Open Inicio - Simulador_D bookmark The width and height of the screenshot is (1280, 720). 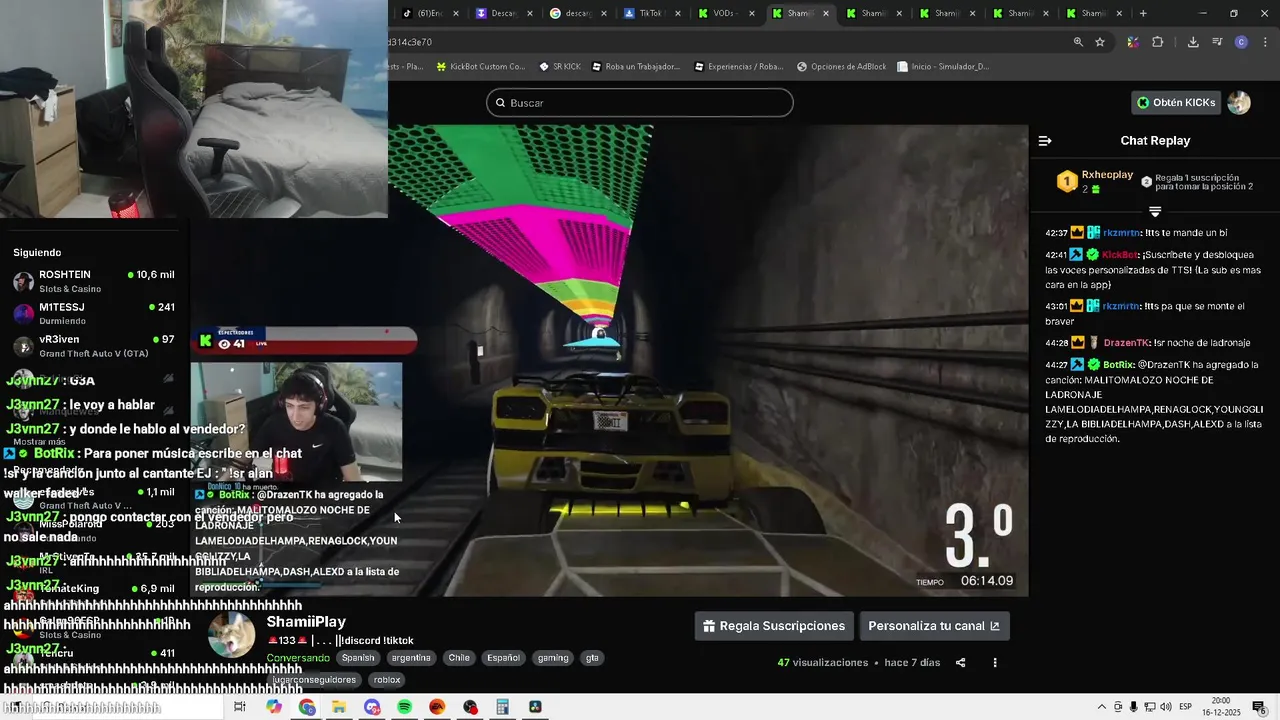[943, 67]
